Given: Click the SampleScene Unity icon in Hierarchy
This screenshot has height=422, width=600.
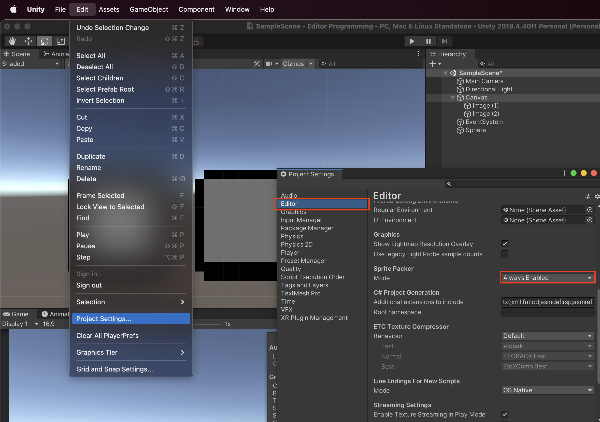Looking at the screenshot, I should coord(453,73).
